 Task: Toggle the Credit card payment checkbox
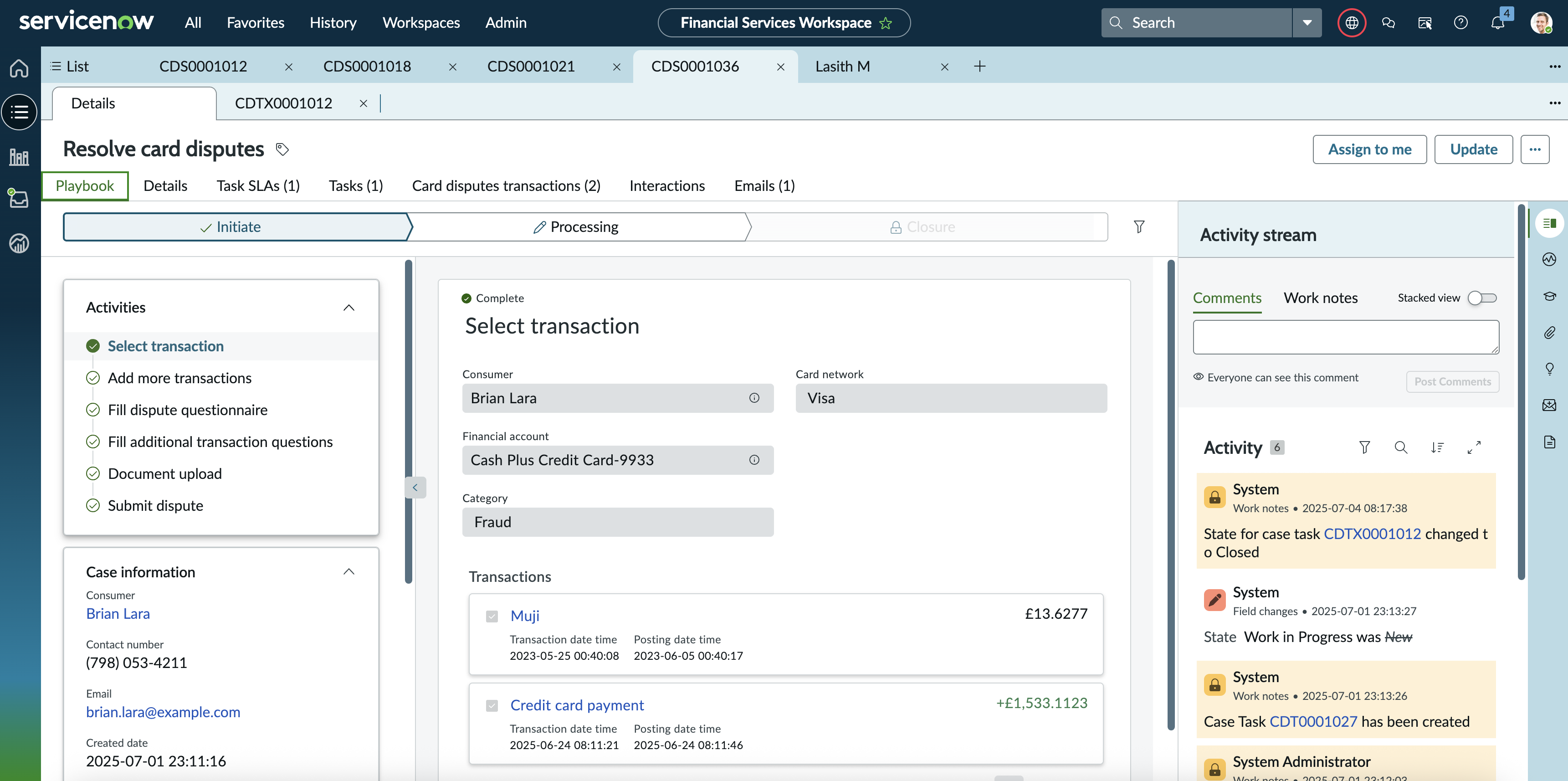coord(492,705)
